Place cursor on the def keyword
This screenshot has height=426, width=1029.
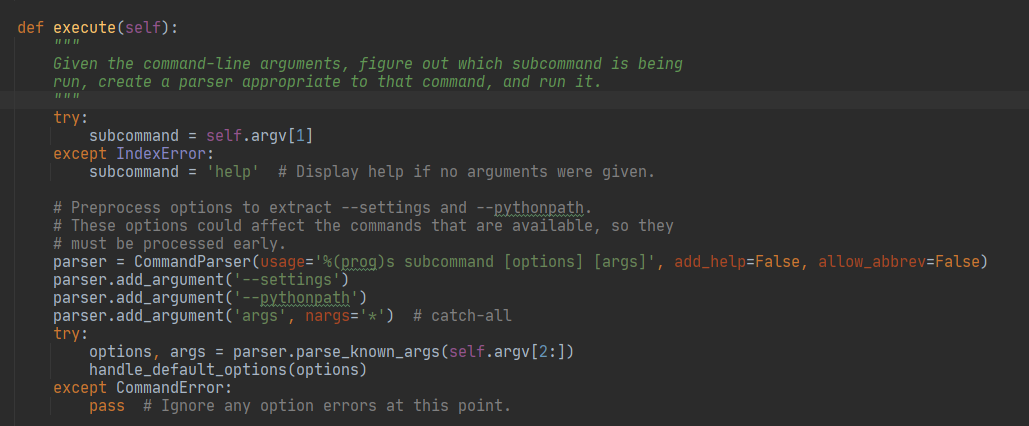(30, 27)
